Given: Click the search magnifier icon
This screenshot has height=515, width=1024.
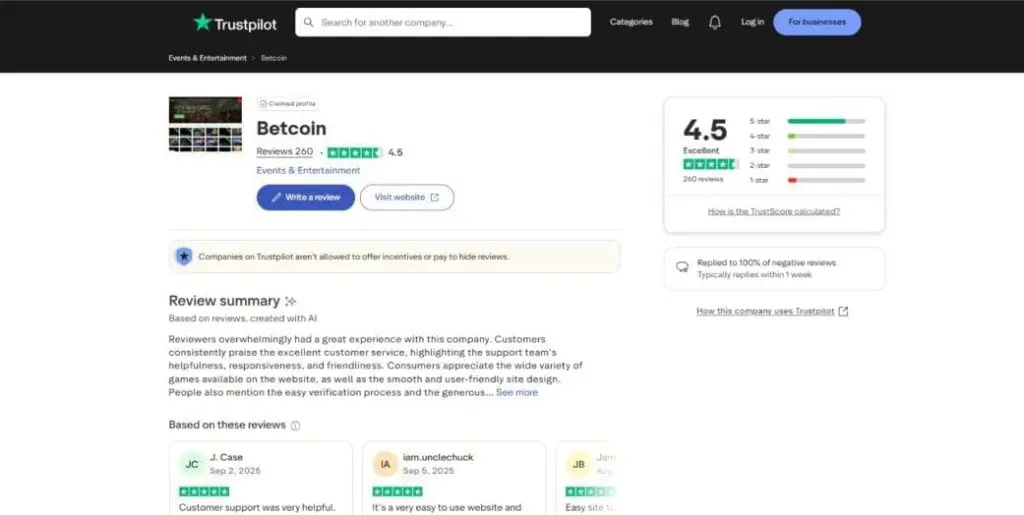Looking at the screenshot, I should [309, 22].
